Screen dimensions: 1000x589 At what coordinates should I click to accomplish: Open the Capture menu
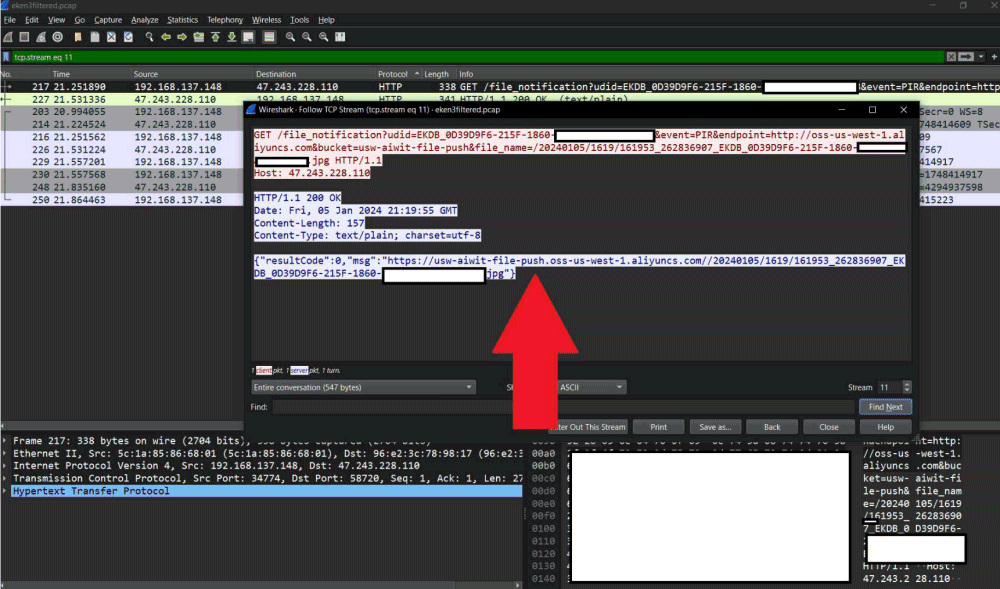[x=108, y=20]
